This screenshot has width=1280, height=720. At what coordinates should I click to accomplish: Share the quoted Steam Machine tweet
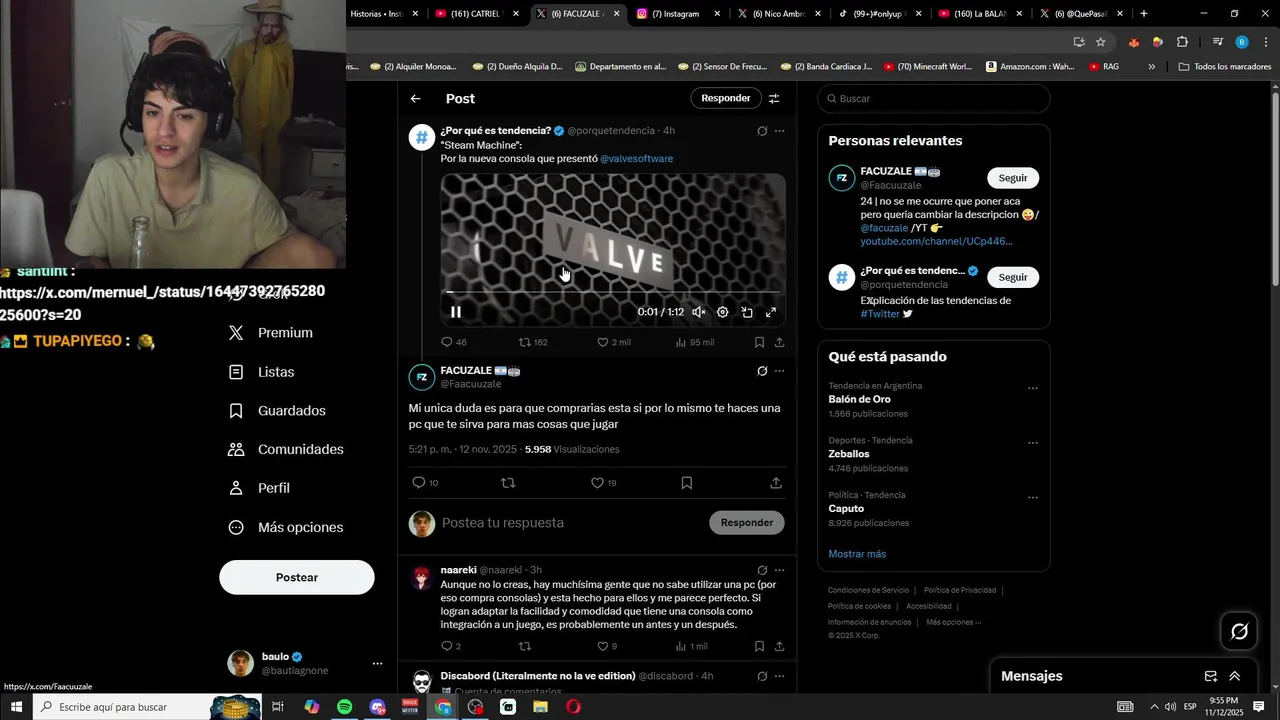(779, 342)
